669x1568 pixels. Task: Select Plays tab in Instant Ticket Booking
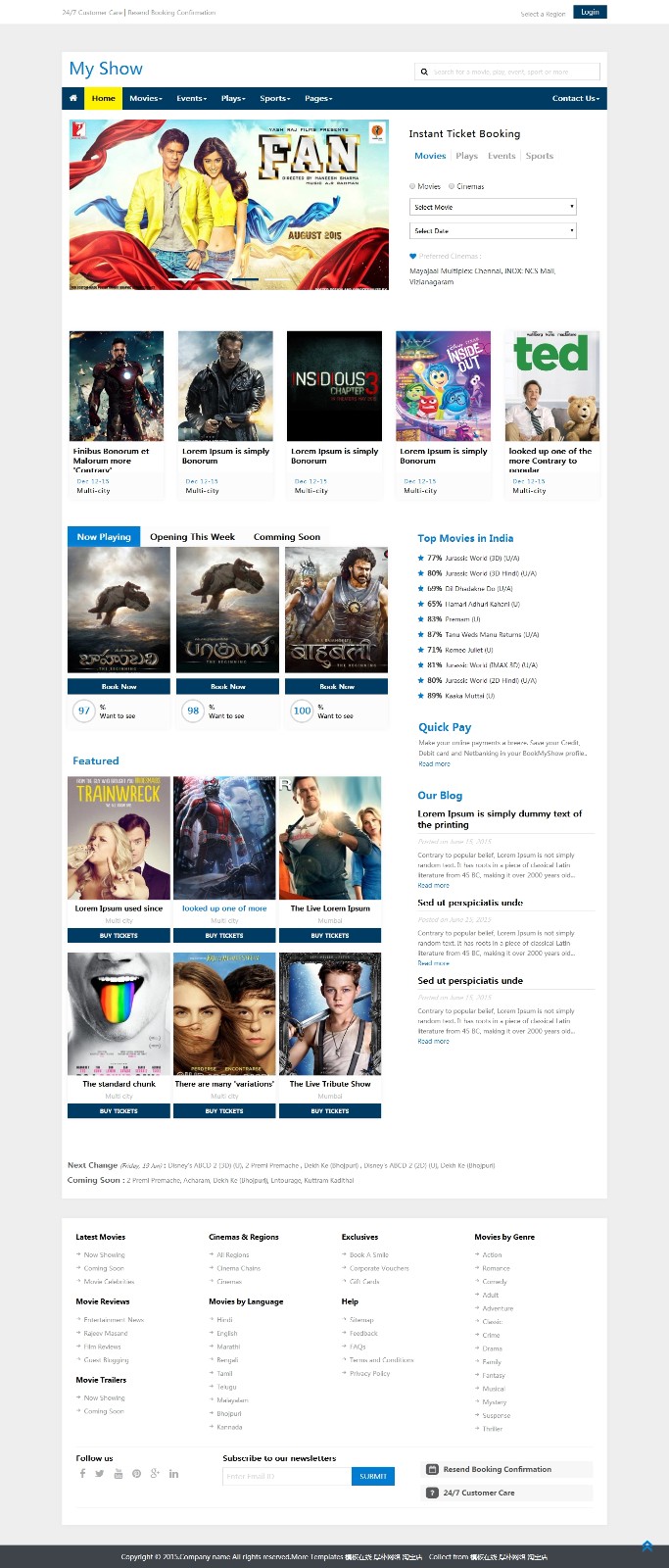point(467,156)
